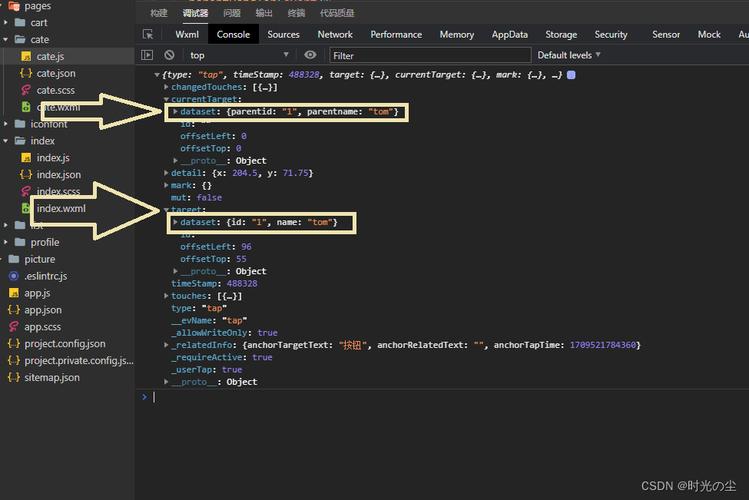Open the Storage tab
Screen dimensions: 749x500
561,34
